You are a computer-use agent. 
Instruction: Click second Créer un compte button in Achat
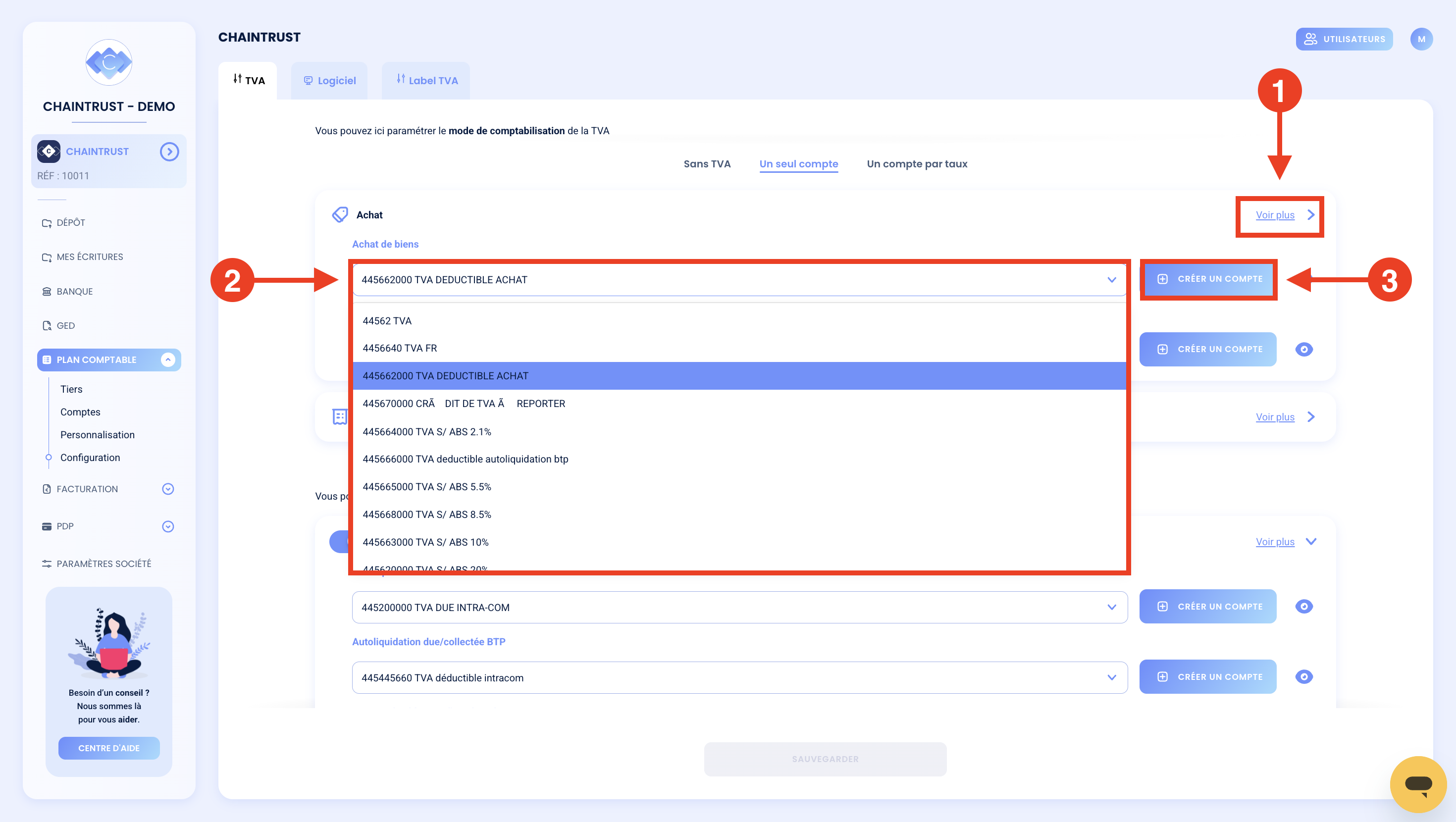(x=1208, y=350)
